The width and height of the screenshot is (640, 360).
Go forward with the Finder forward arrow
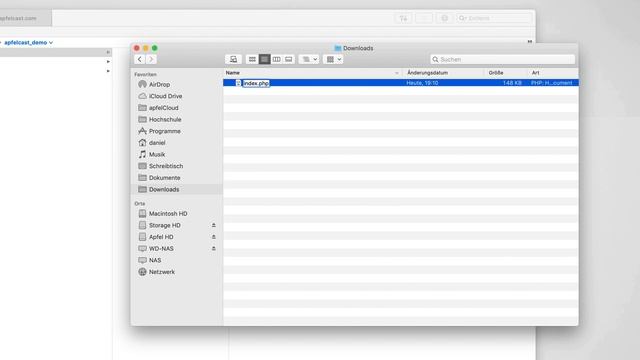pyautogui.click(x=151, y=60)
